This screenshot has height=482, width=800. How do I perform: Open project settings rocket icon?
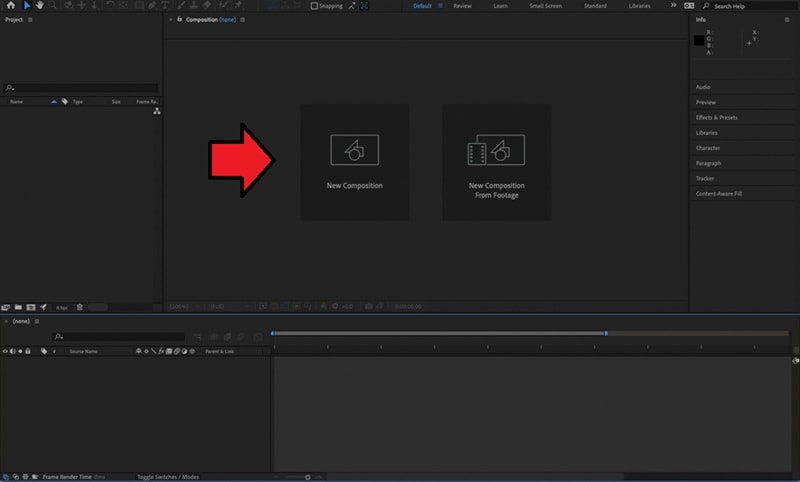click(43, 307)
